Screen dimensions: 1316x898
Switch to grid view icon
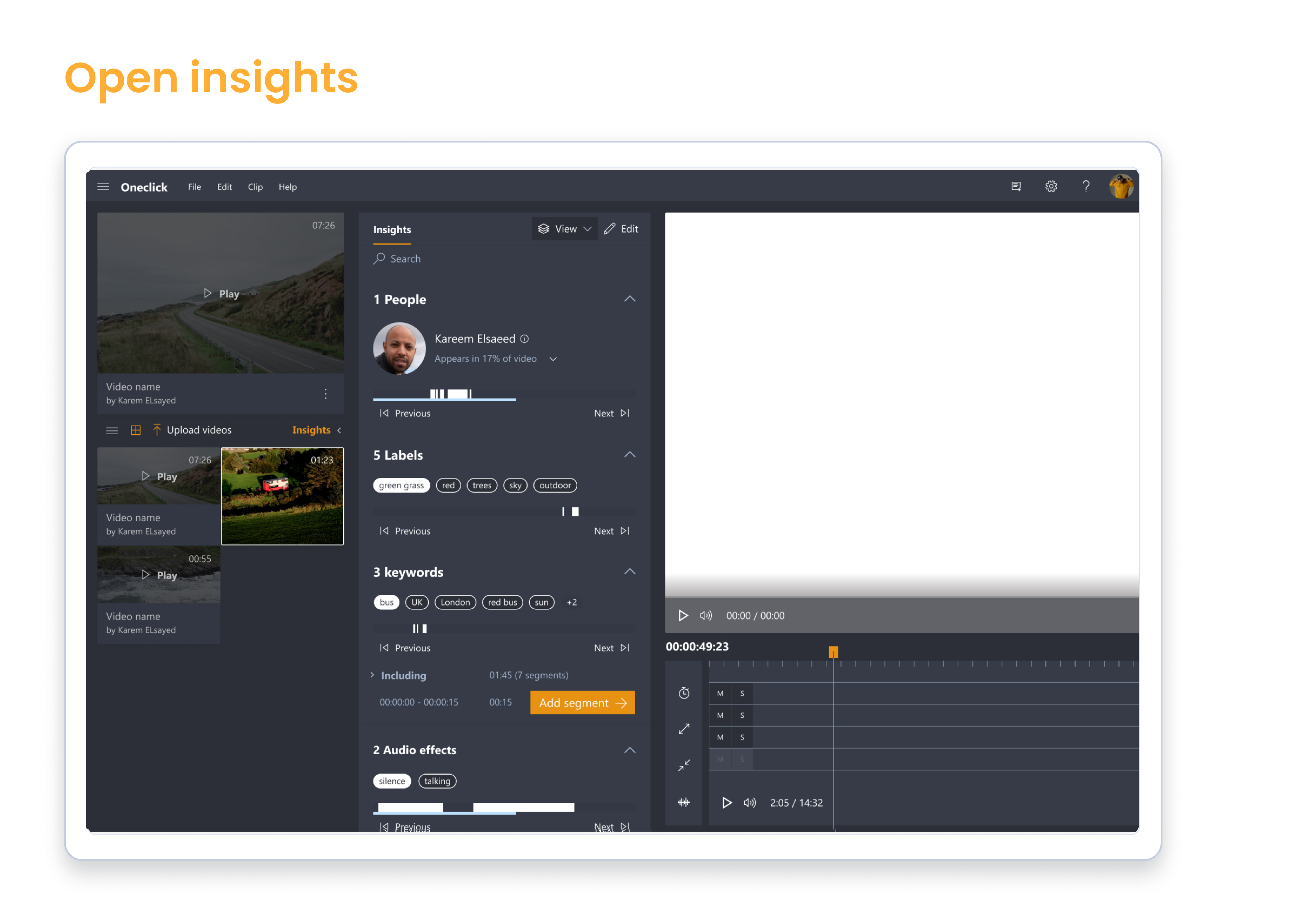coord(135,430)
